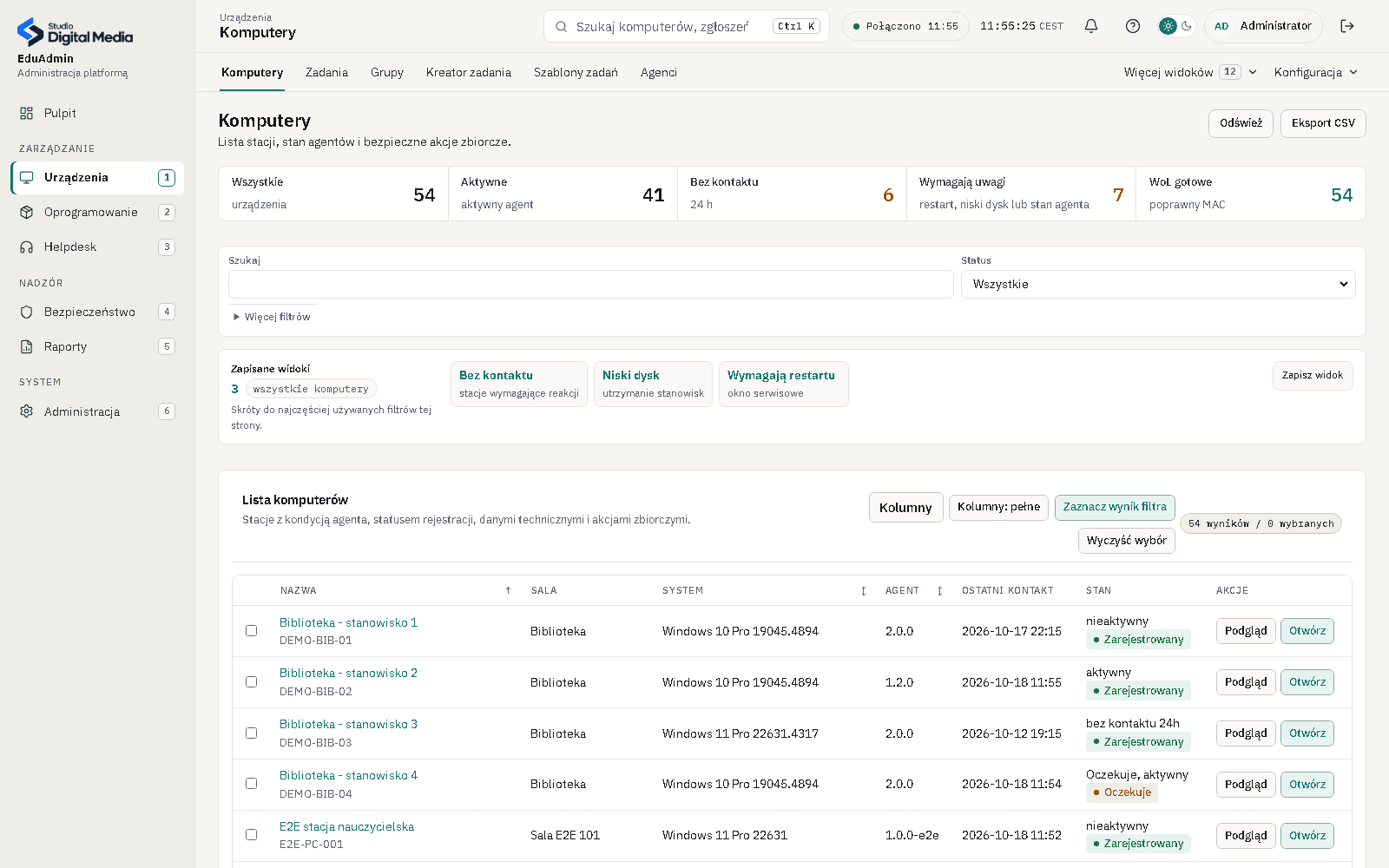Click Zaznacz wynik filtra button

[1115, 508]
